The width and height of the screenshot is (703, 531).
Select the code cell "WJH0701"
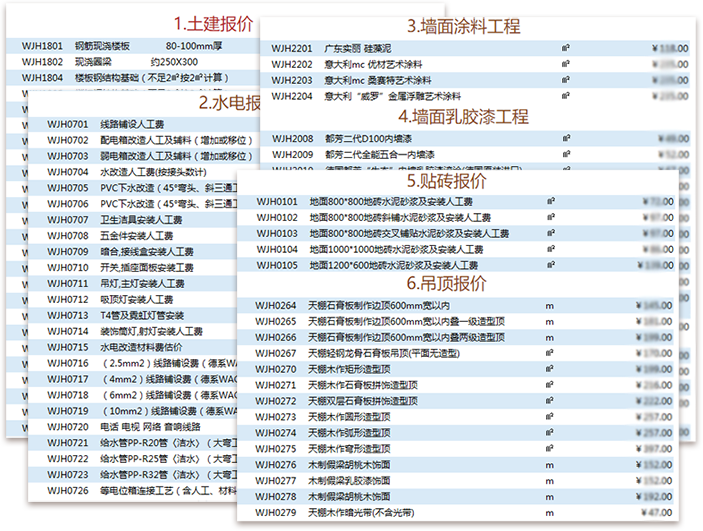pos(68,124)
